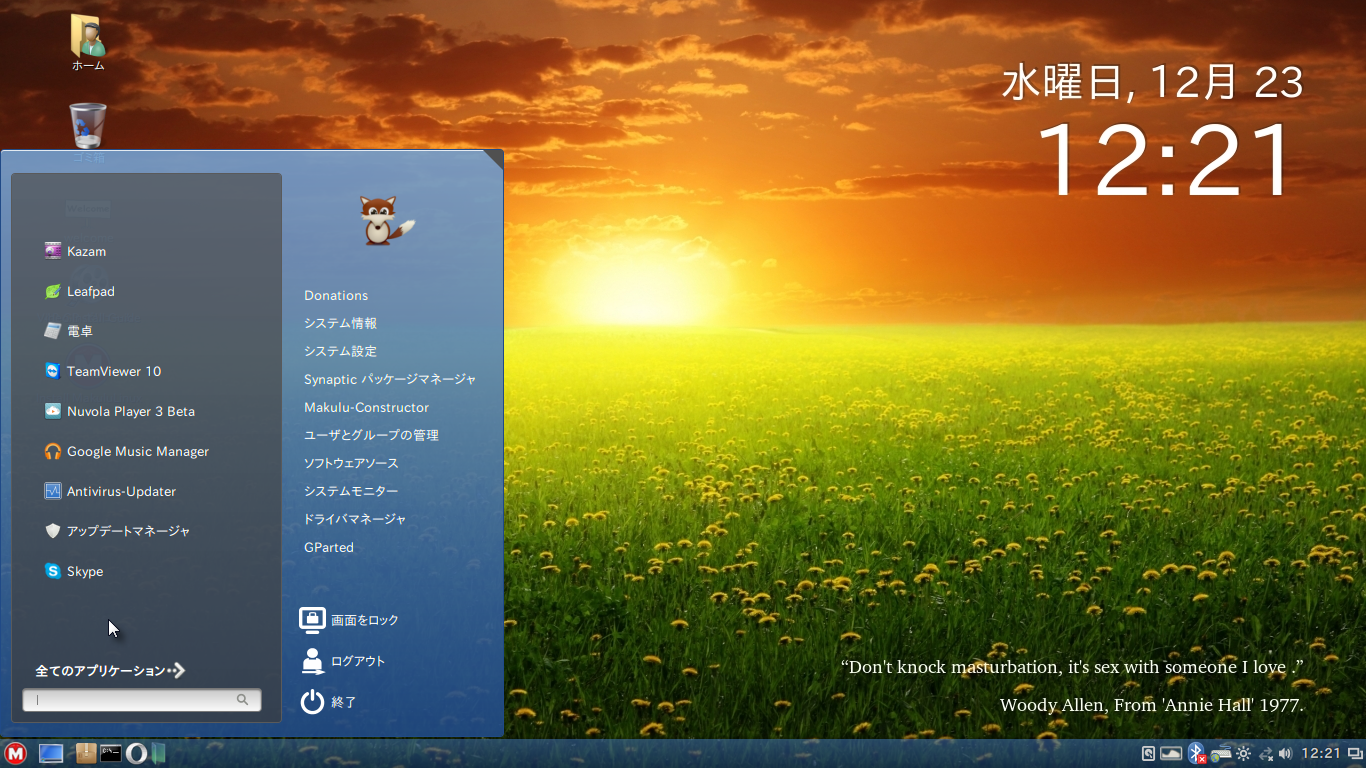Open the package archive icon in the taskbar
This screenshot has width=1366, height=768.
tap(86, 753)
